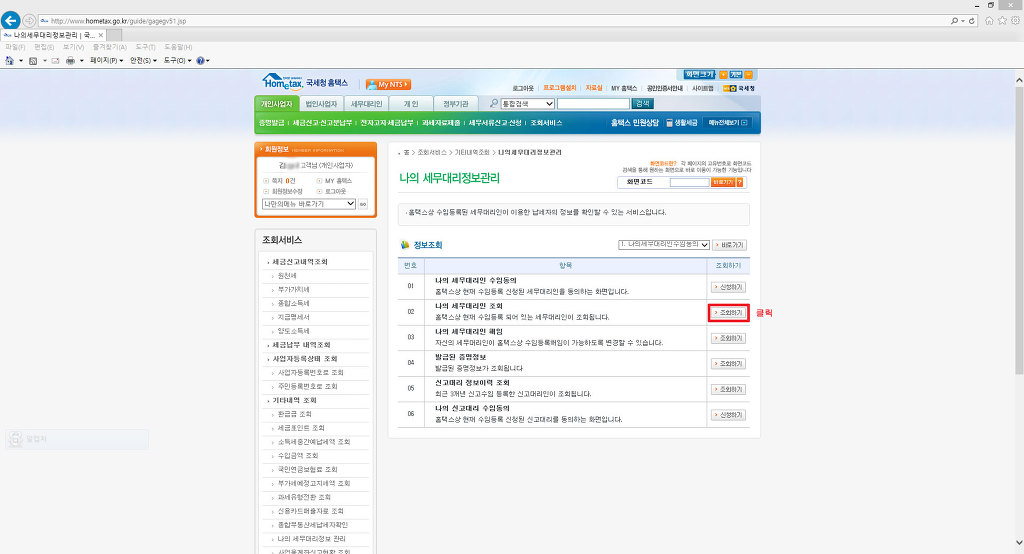Click the browser address bar URL
1024x554 pixels.
pos(118,21)
